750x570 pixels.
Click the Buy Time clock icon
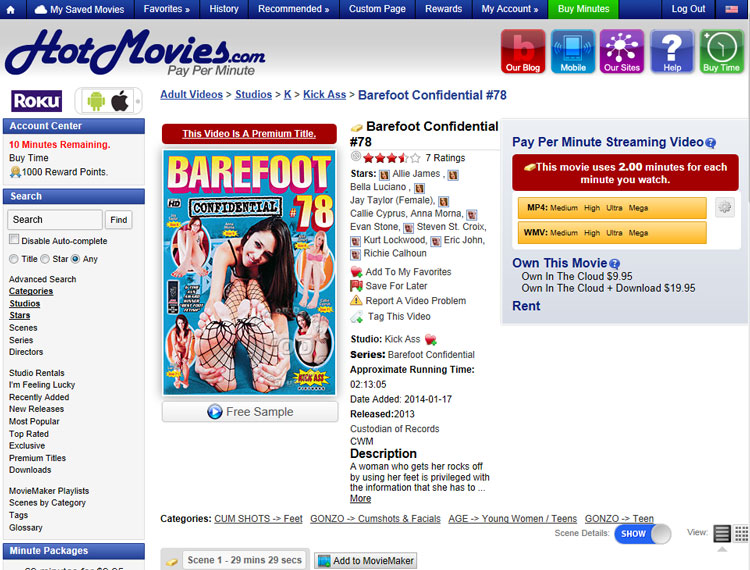pyautogui.click(x=721, y=51)
